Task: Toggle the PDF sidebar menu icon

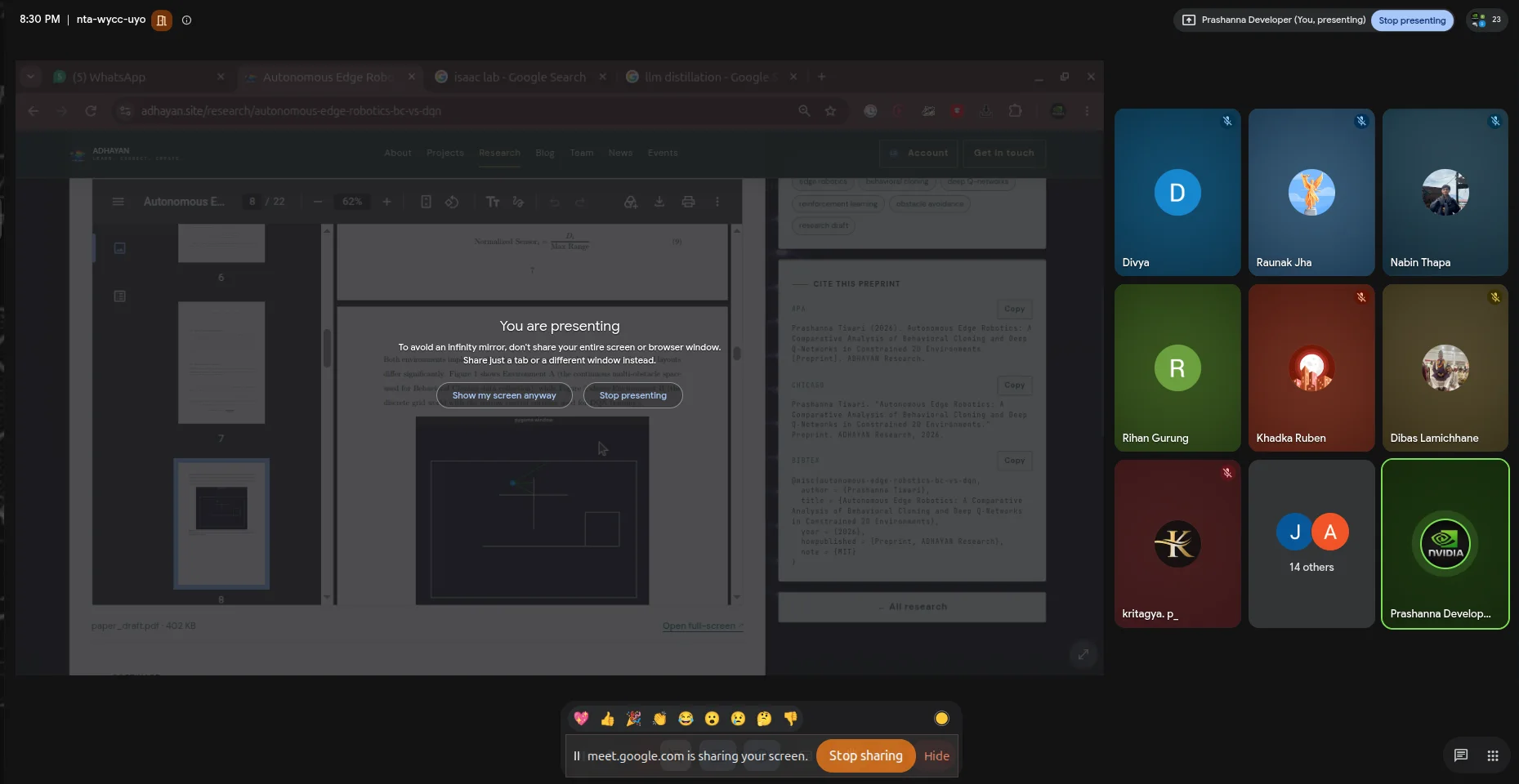Action: (118, 202)
